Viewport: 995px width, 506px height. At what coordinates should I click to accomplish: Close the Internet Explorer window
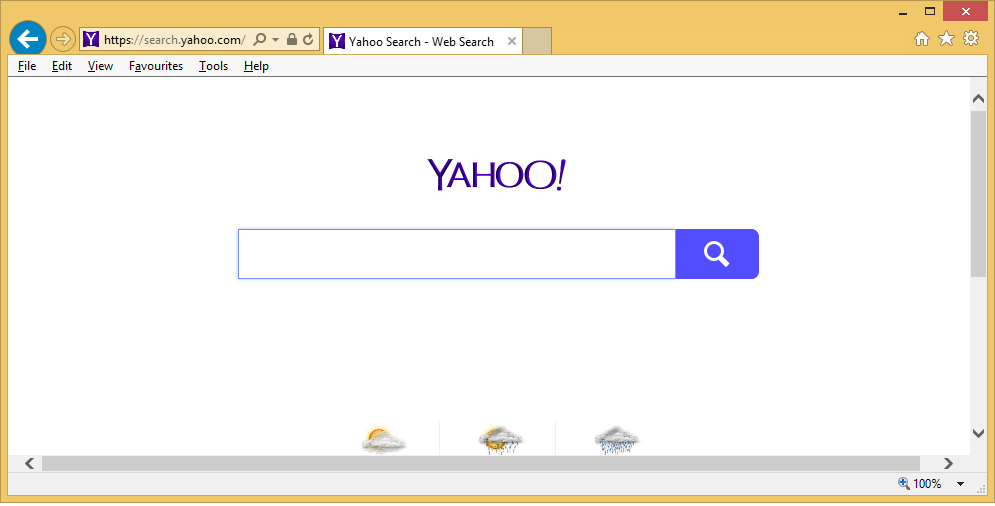point(966,11)
